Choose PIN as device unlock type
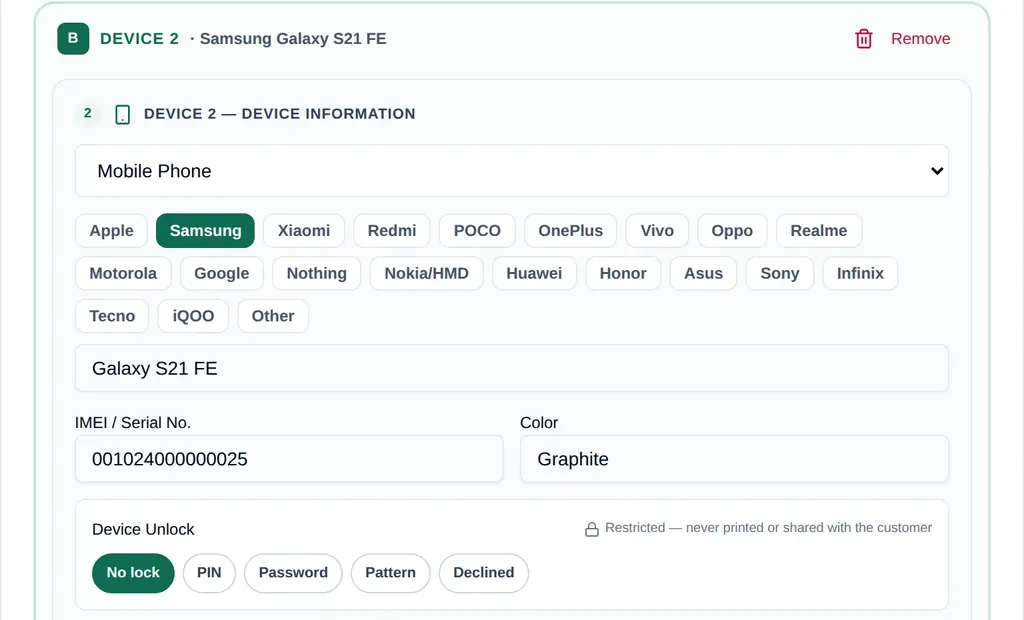 [209, 573]
